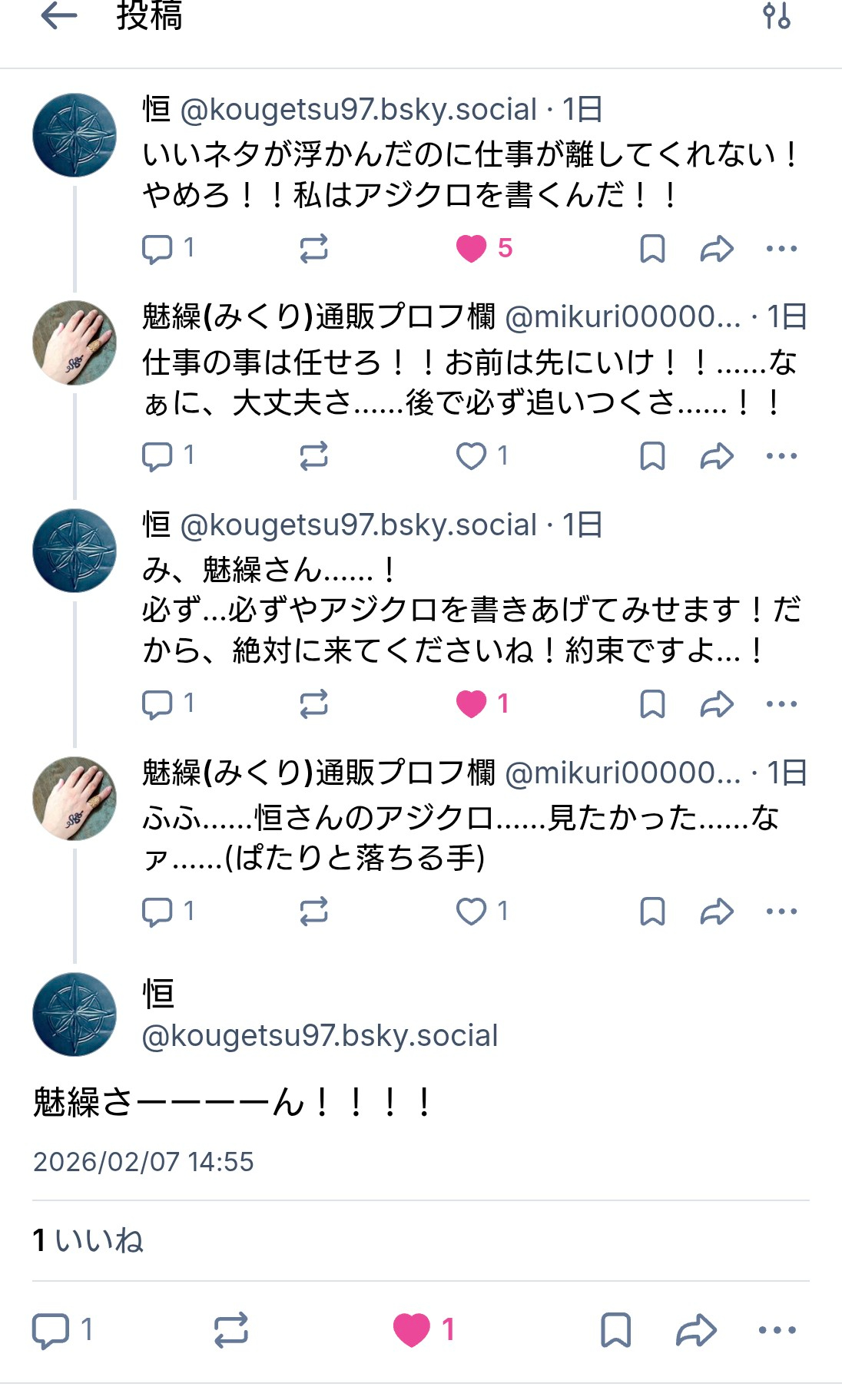This screenshot has width=842, height=1400.
Task: Go back with the arrow icon
Action: [59, 15]
